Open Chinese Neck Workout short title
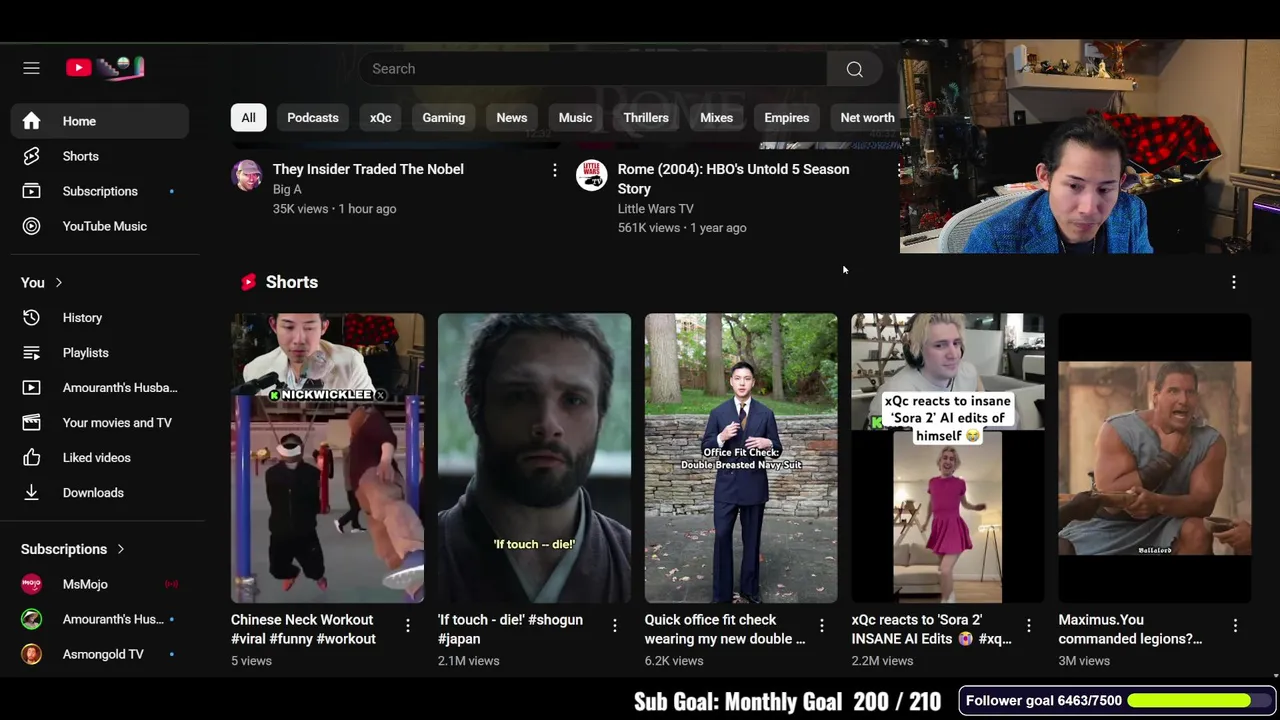 303,629
